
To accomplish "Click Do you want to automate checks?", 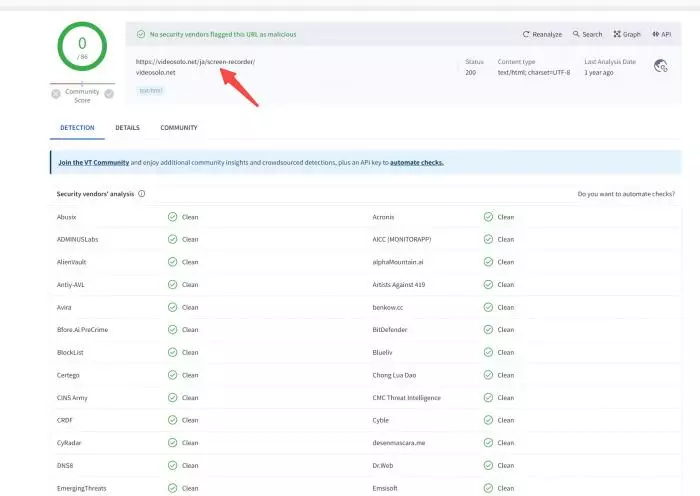I will coord(626,194).
